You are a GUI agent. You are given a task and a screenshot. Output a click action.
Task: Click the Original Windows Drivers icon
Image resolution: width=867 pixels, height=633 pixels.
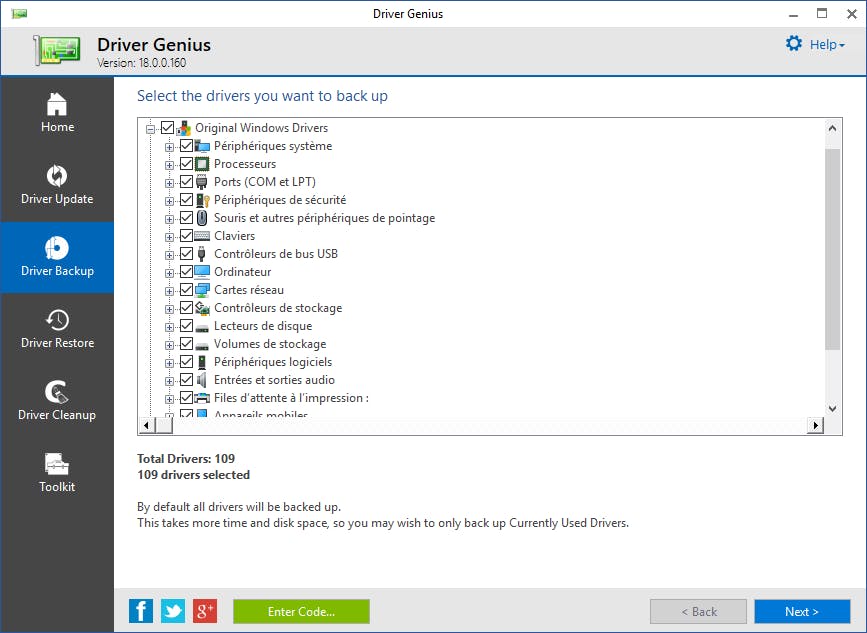point(184,128)
